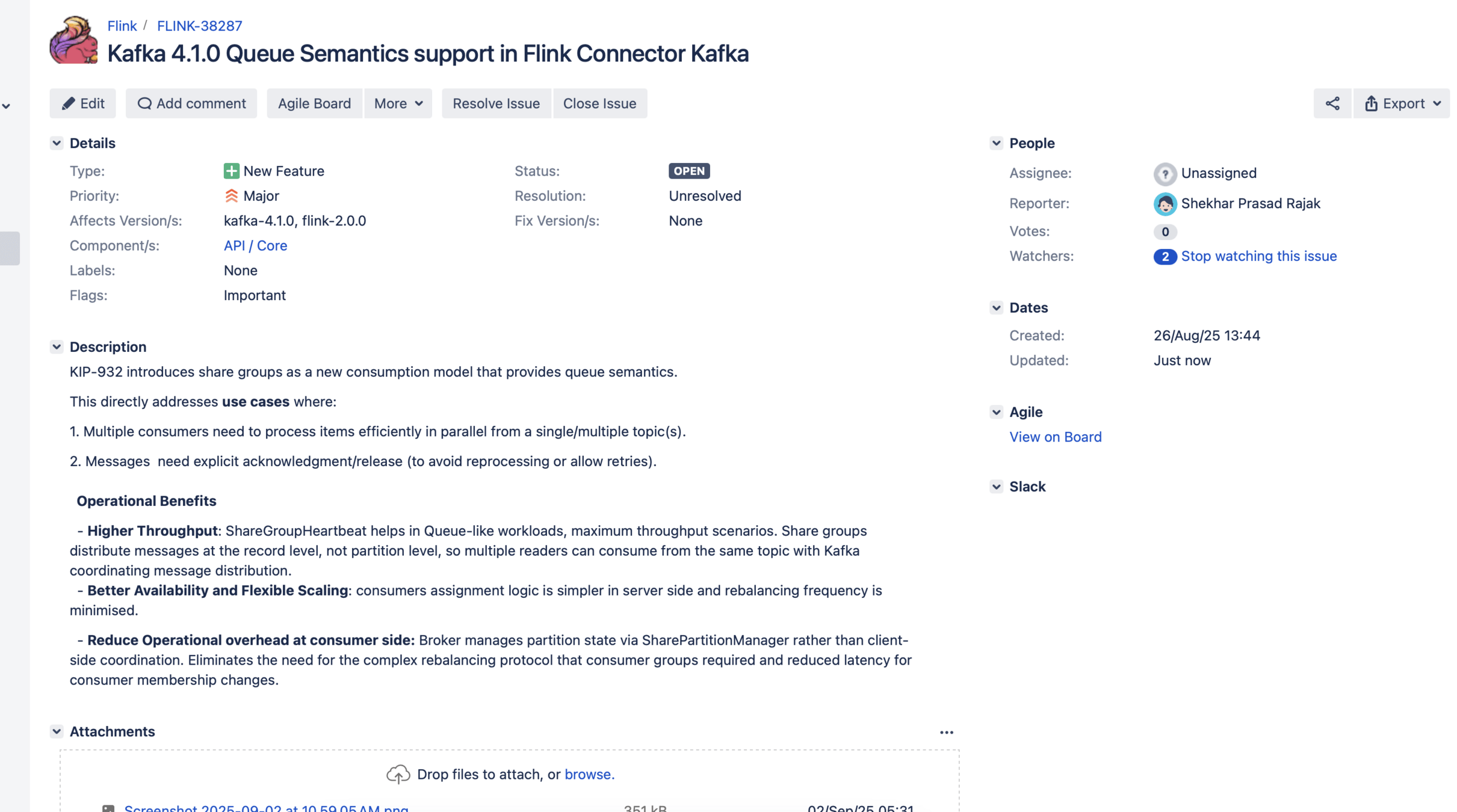The height and width of the screenshot is (812, 1457).
Task: Click the Add comment speech bubble button
Action: pos(191,103)
